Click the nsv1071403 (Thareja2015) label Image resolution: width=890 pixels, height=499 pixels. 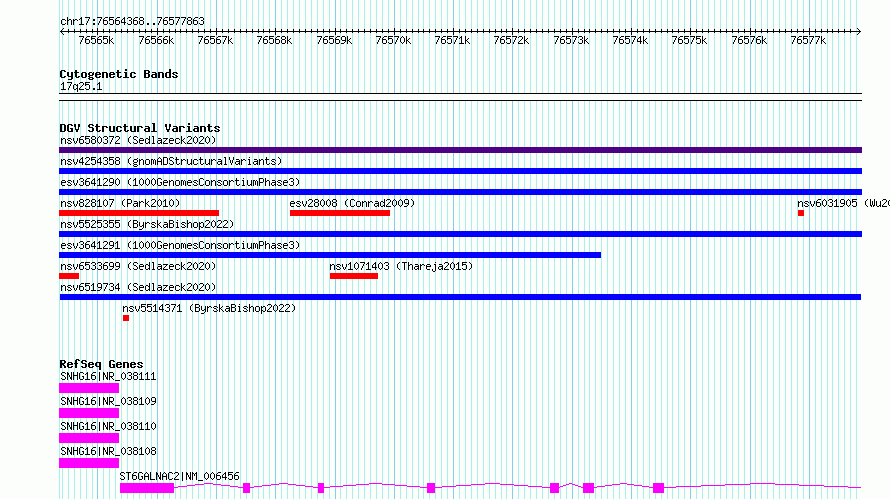(x=401, y=266)
